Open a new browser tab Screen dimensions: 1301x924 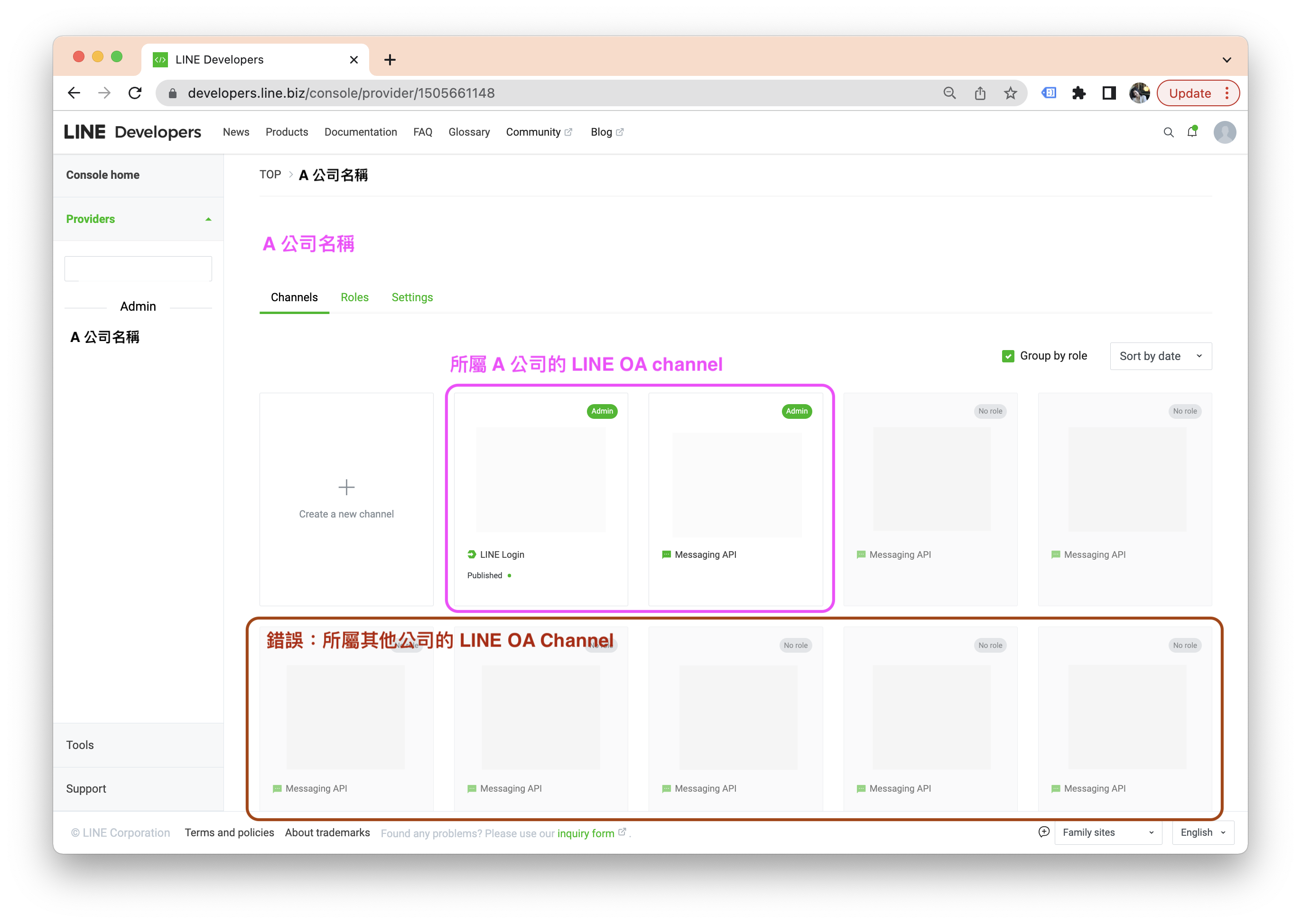tap(390, 60)
